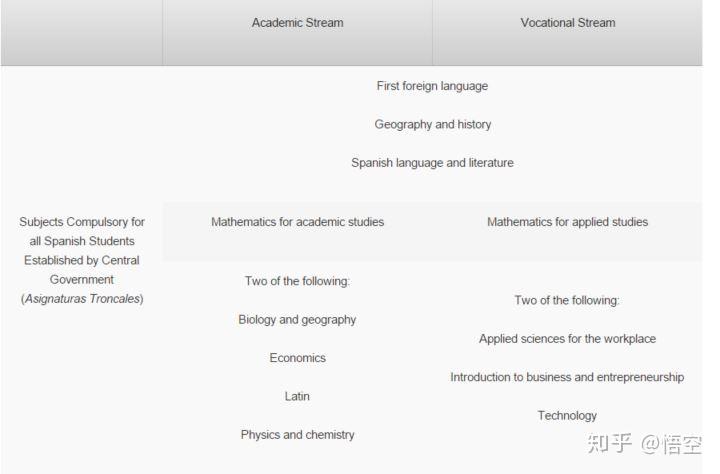
Task: Click Two of the following under Academic
Action: click(x=297, y=281)
